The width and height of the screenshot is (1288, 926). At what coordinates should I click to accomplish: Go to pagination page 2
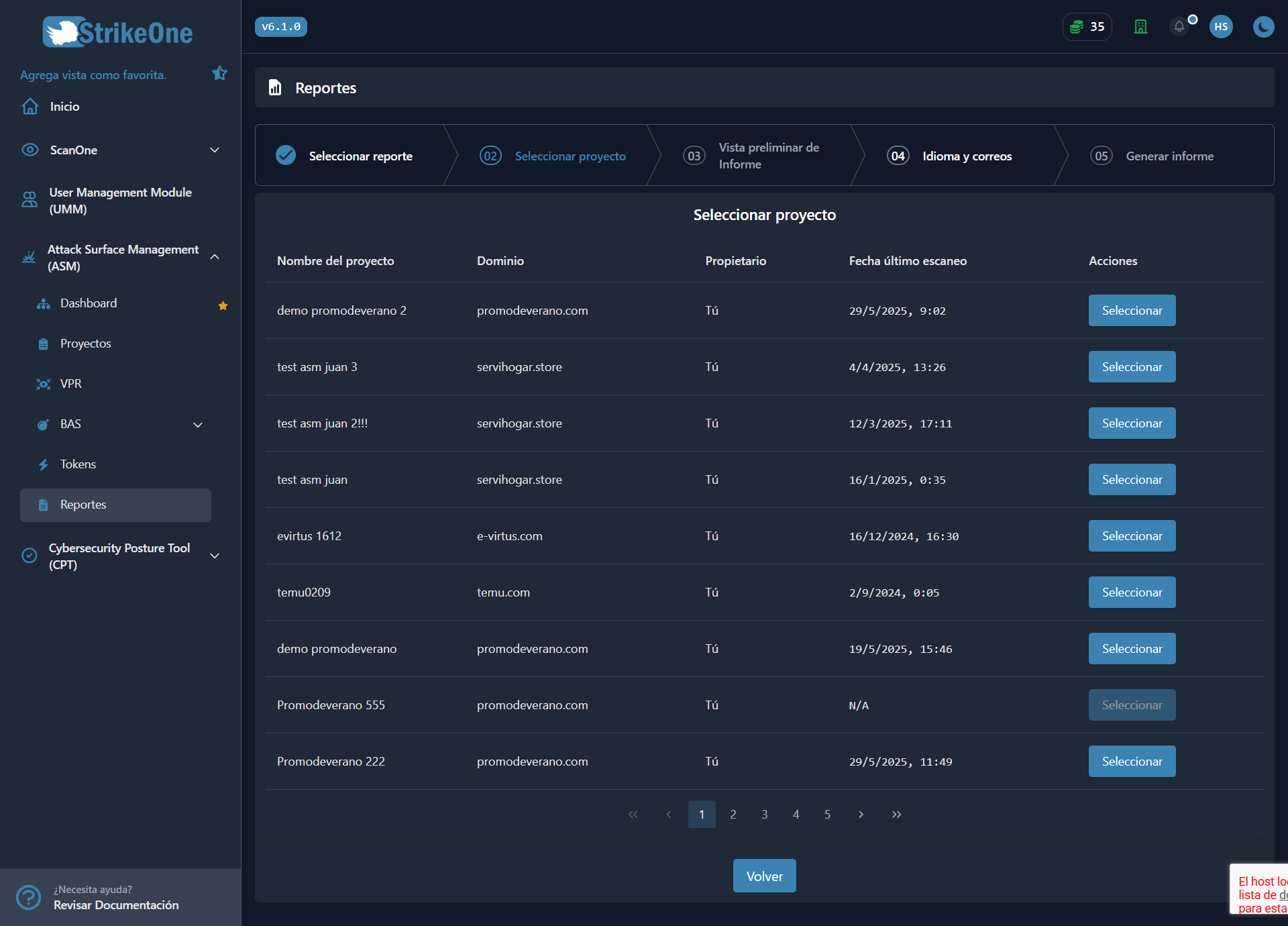[733, 814]
